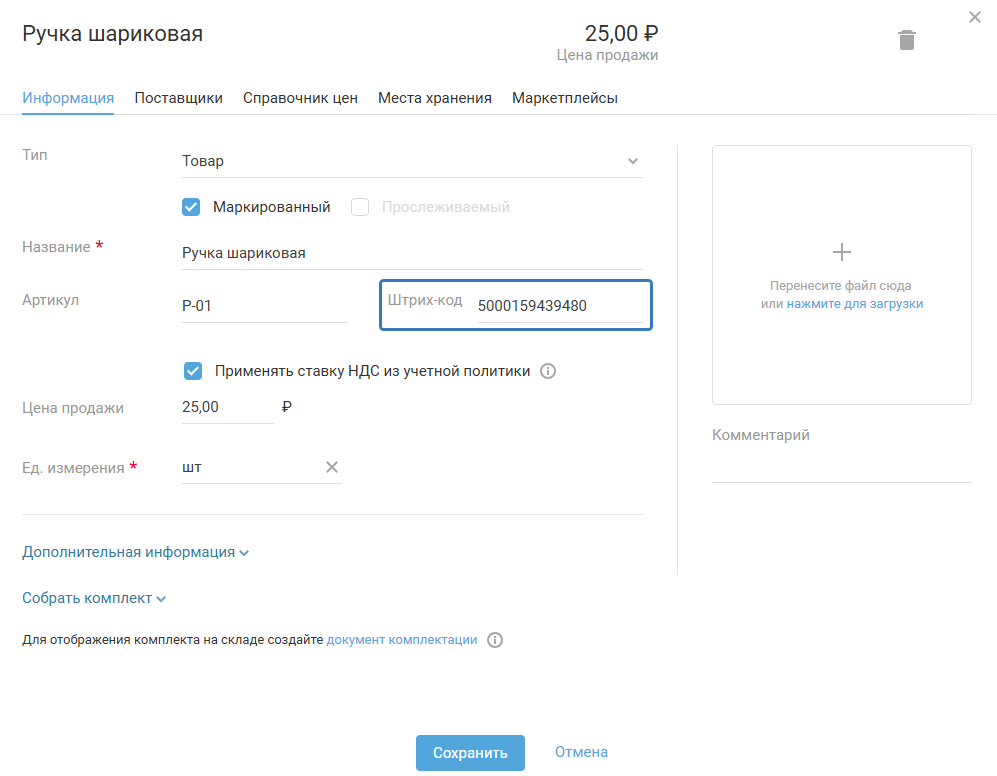Click the info icon after документ комплектации
This screenshot has height=776, width=997.
pyautogui.click(x=495, y=640)
